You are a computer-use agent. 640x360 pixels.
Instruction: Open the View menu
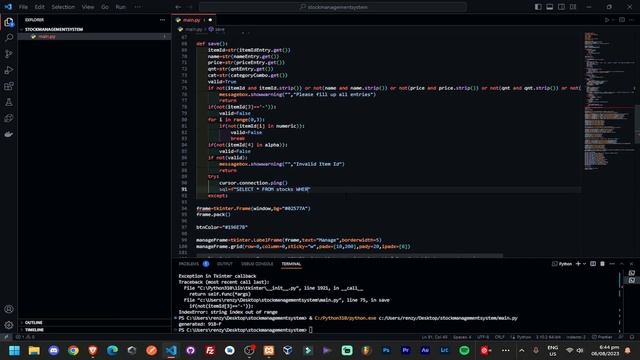click(x=87, y=7)
